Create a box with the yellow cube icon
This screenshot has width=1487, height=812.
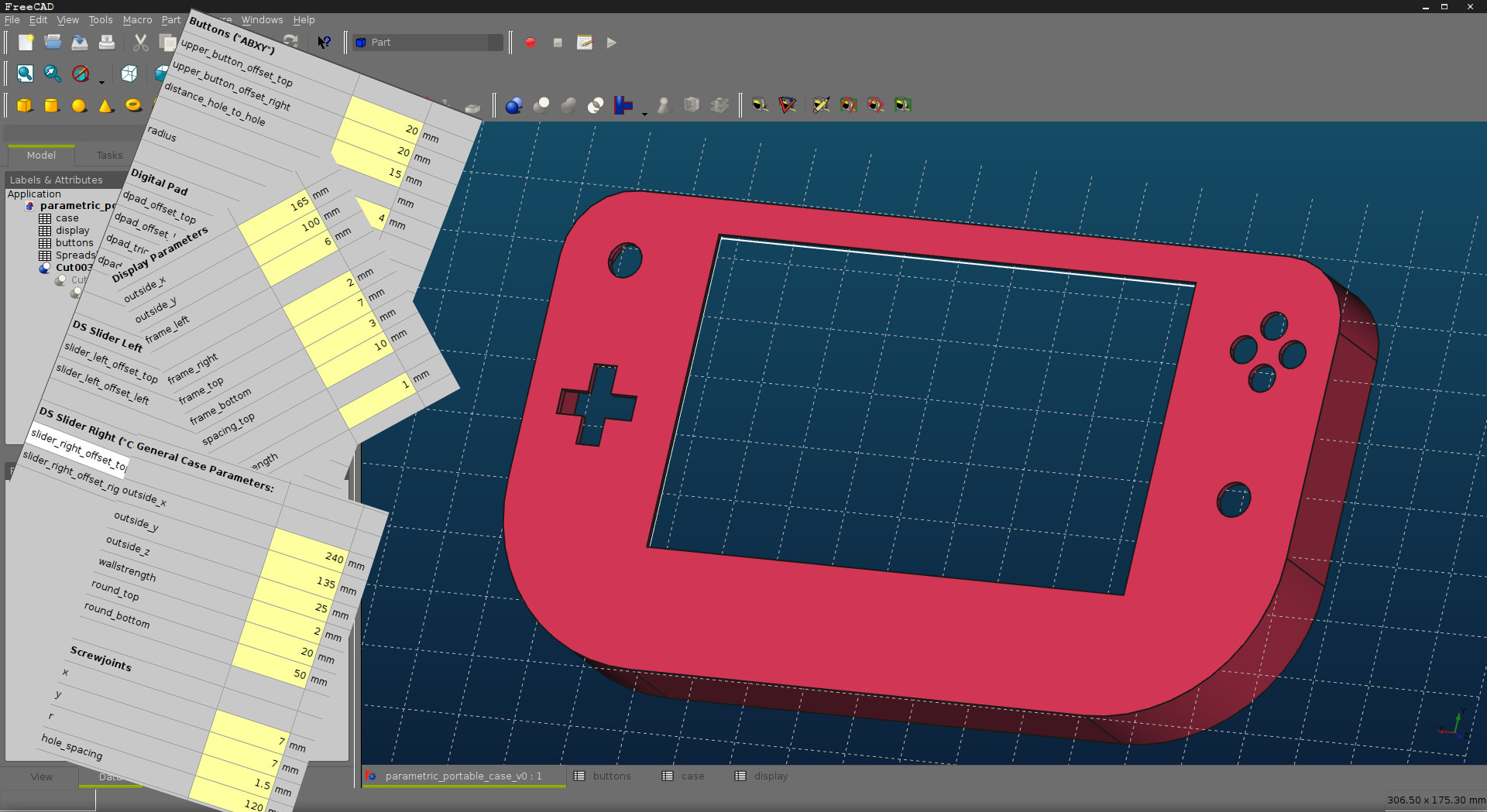click(x=25, y=105)
